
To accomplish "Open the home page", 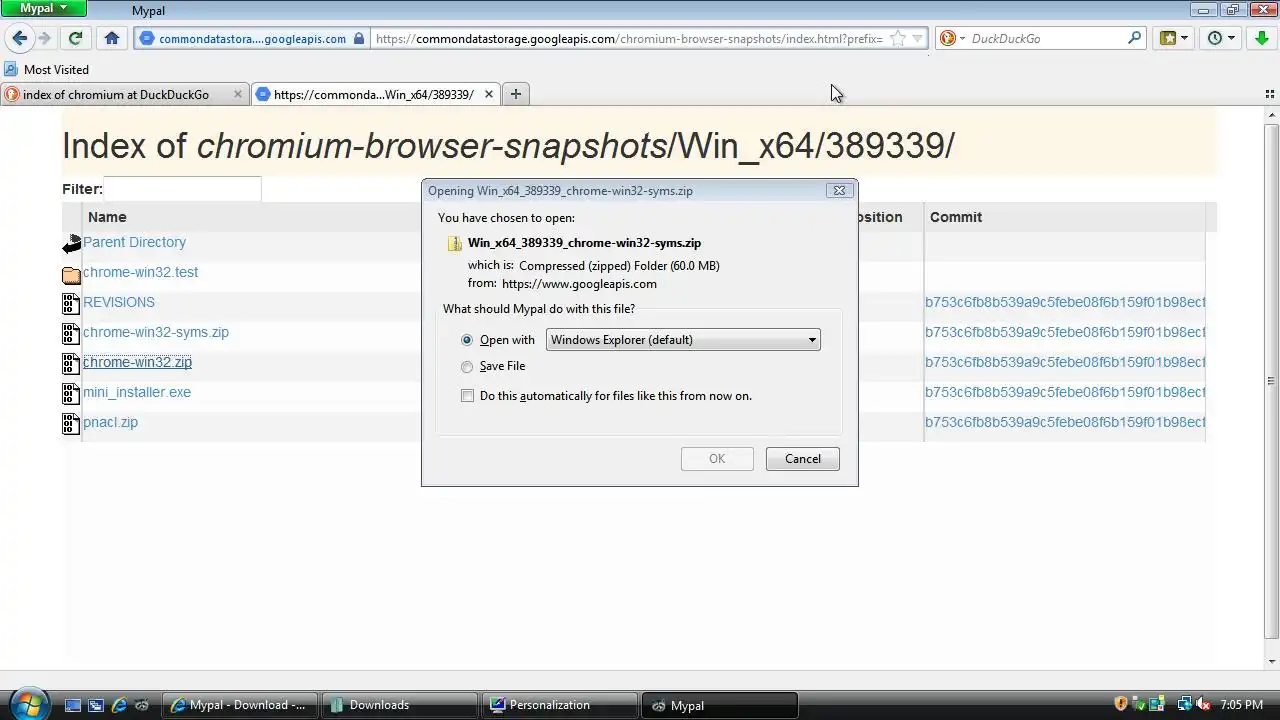I will (112, 38).
